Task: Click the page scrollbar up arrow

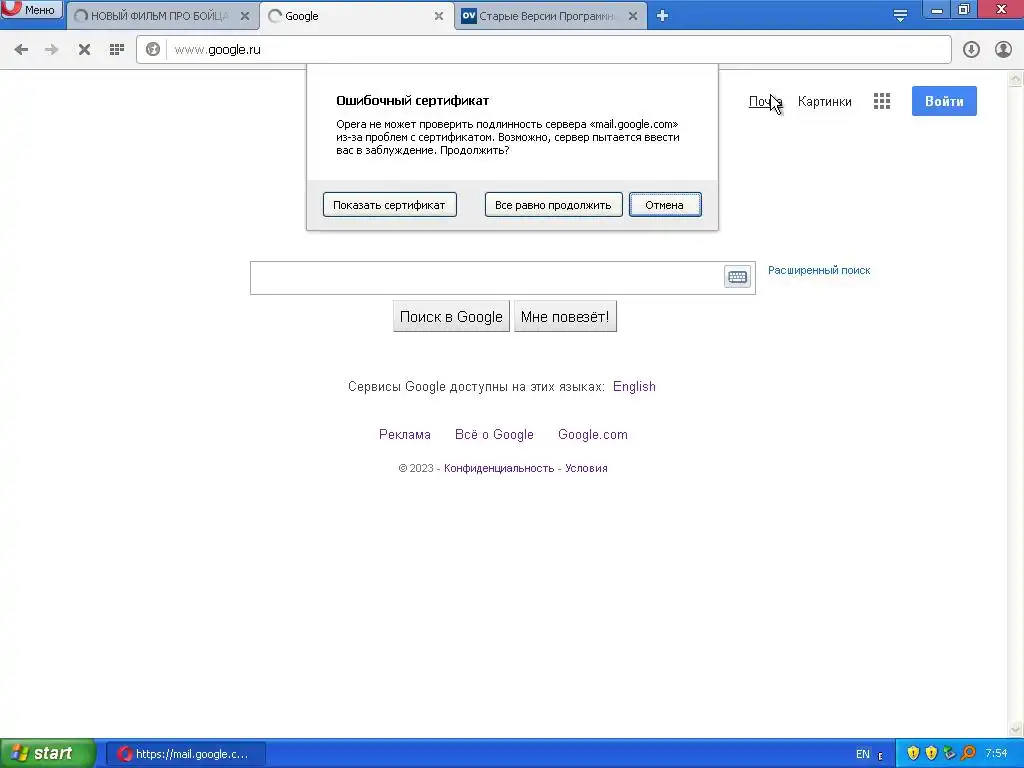Action: (1016, 80)
